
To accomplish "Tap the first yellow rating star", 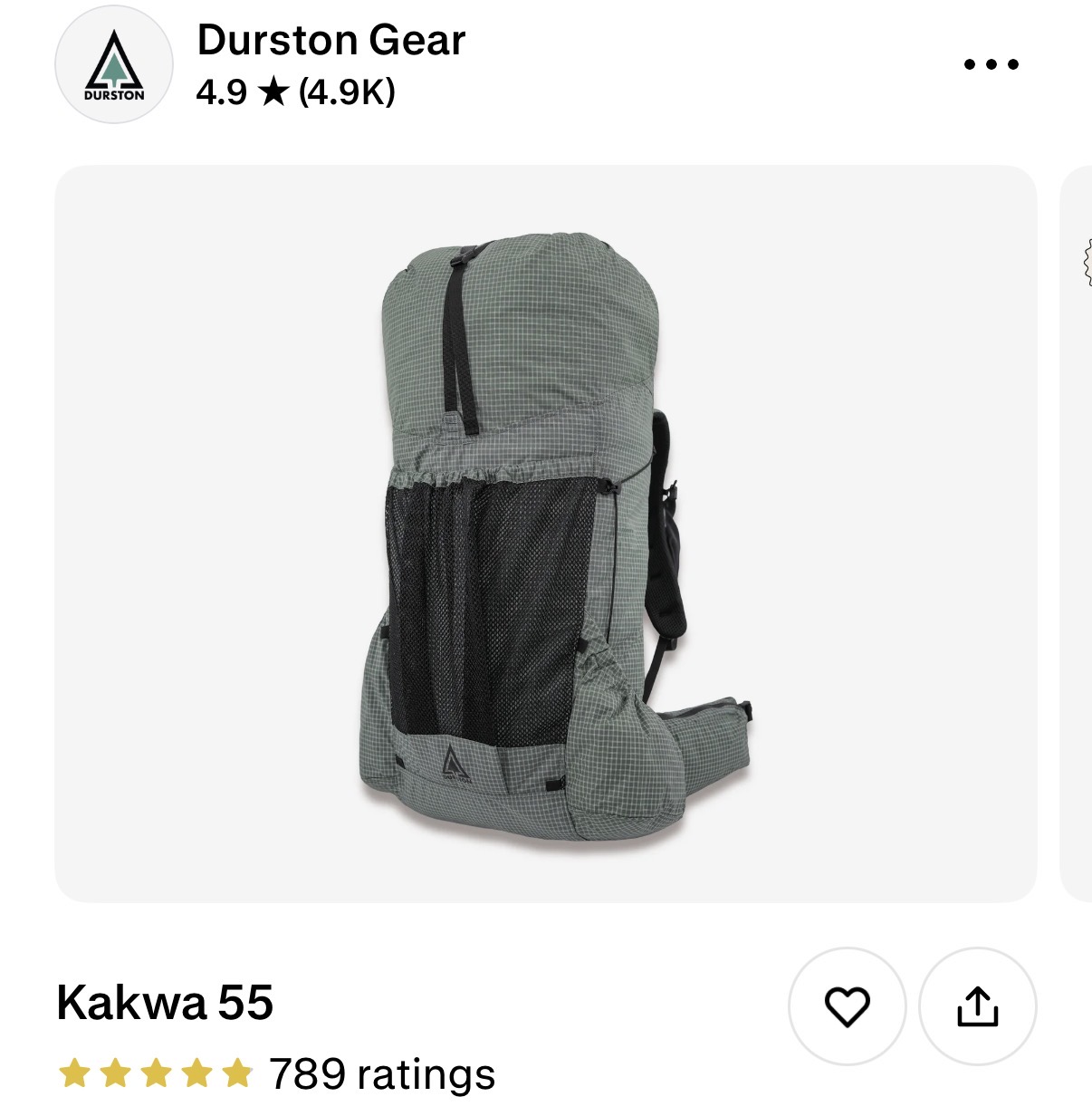I will point(74,1073).
